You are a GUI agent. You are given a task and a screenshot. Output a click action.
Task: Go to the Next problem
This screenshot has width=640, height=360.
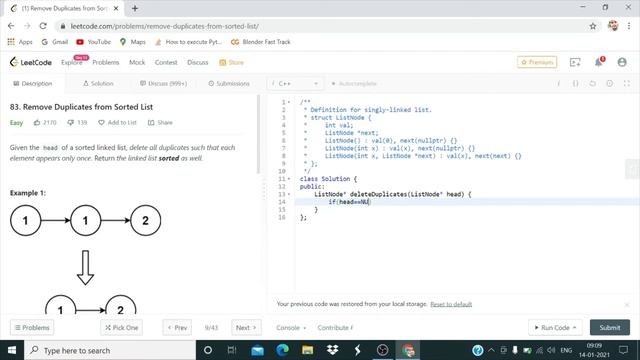tap(246, 327)
